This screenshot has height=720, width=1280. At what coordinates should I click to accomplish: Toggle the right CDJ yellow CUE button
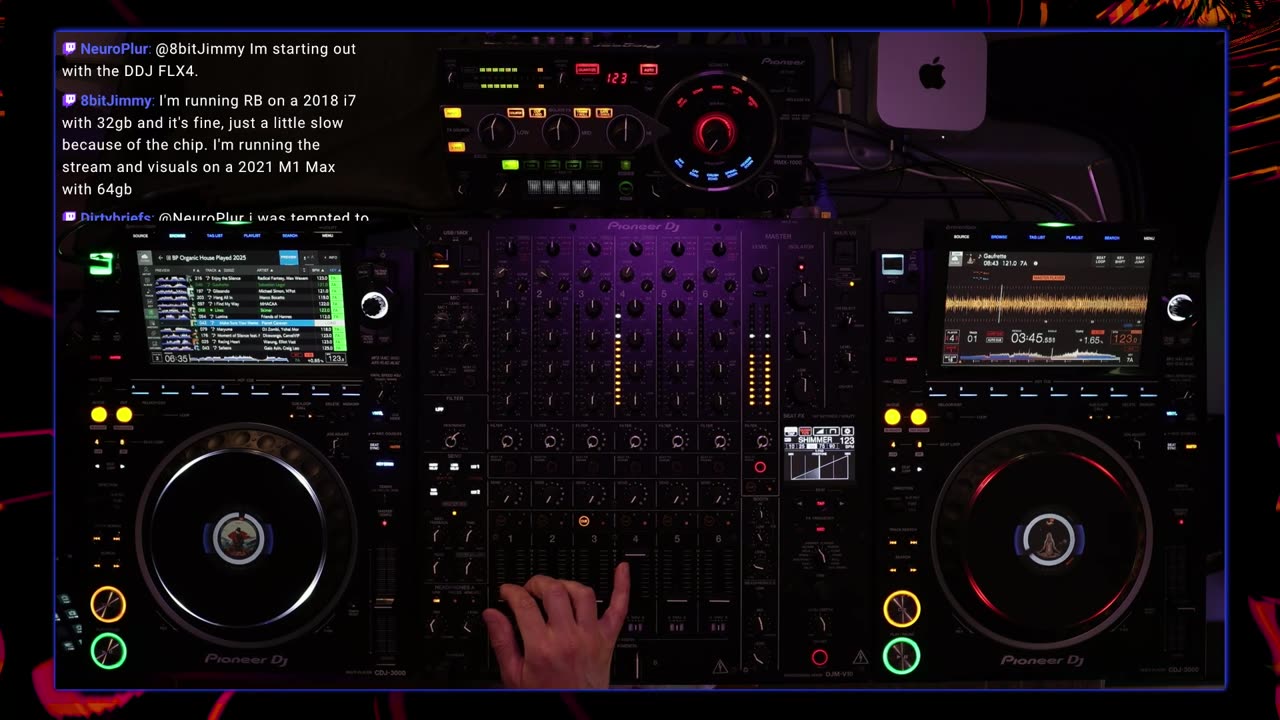(x=901, y=609)
